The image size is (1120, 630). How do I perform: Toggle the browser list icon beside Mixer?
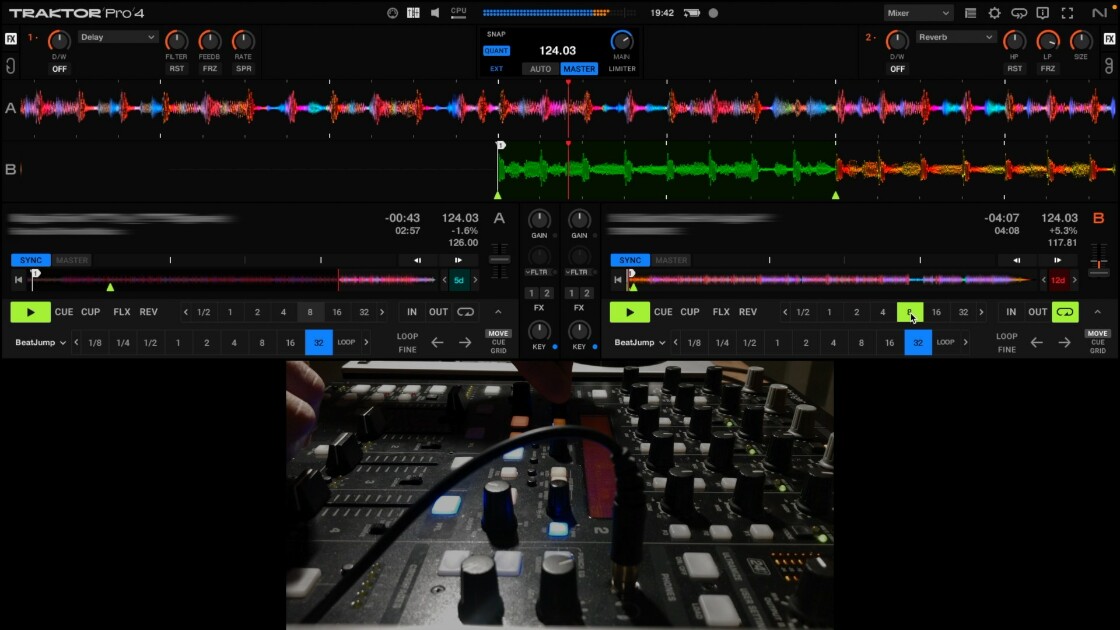(x=970, y=13)
